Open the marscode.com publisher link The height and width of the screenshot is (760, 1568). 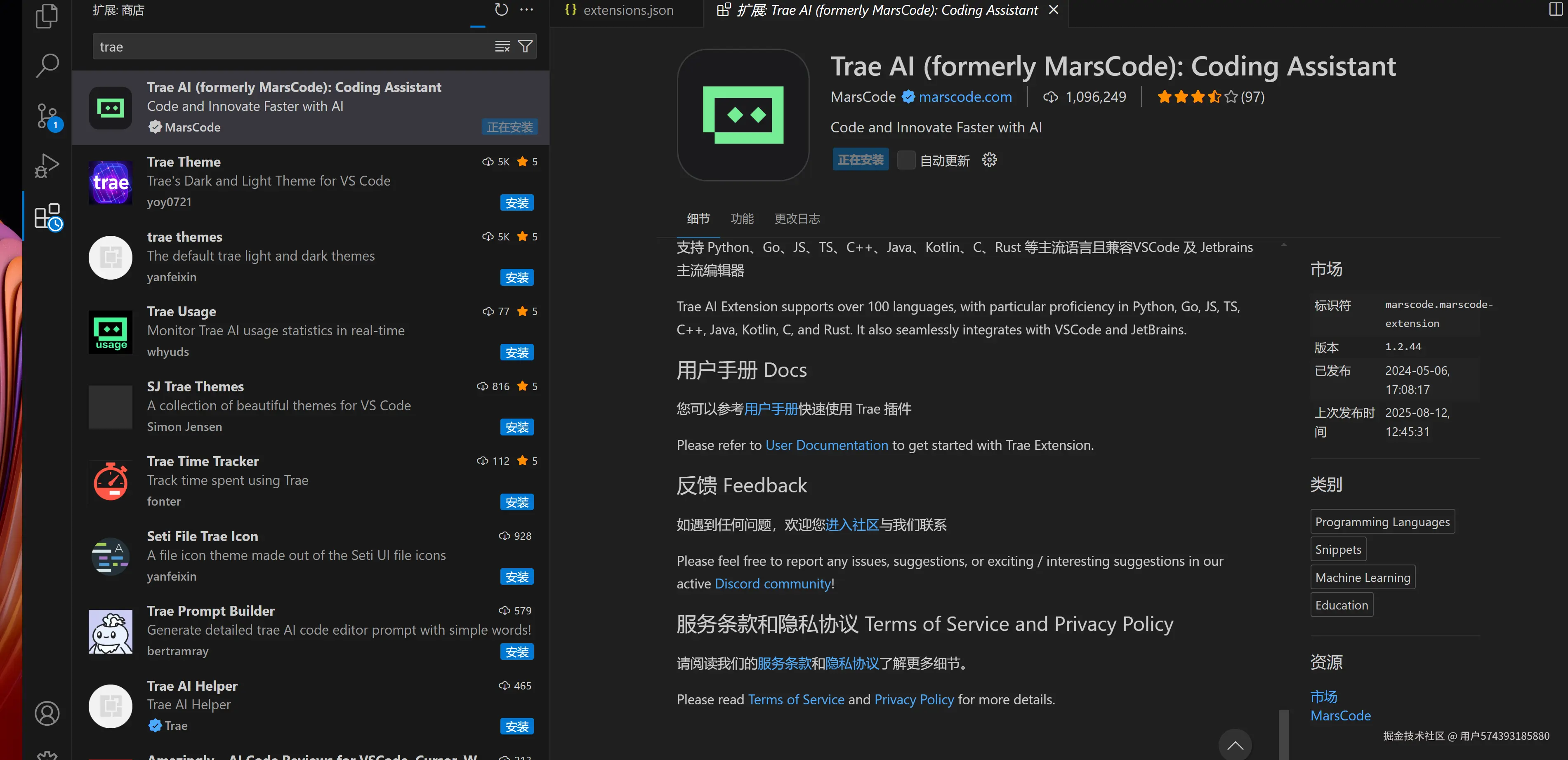point(965,96)
